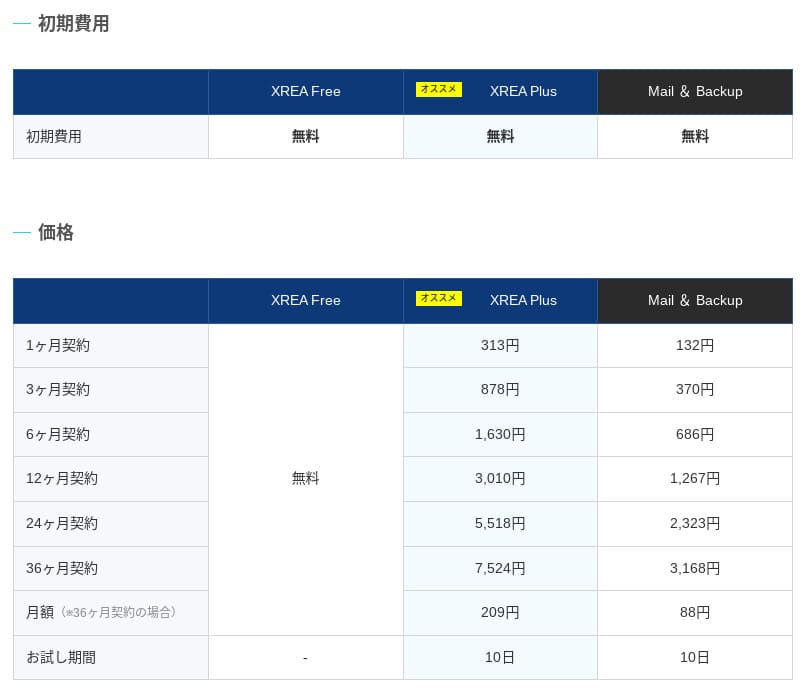Screen dimensions: 806x692
Task: Click Mail & Backup header in 初期費用 table
Action: [694, 92]
